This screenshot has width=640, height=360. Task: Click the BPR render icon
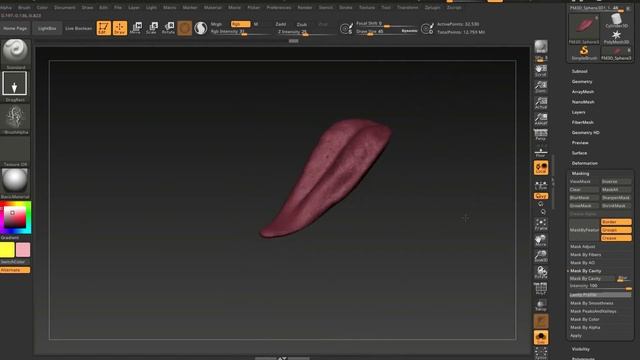click(x=541, y=47)
